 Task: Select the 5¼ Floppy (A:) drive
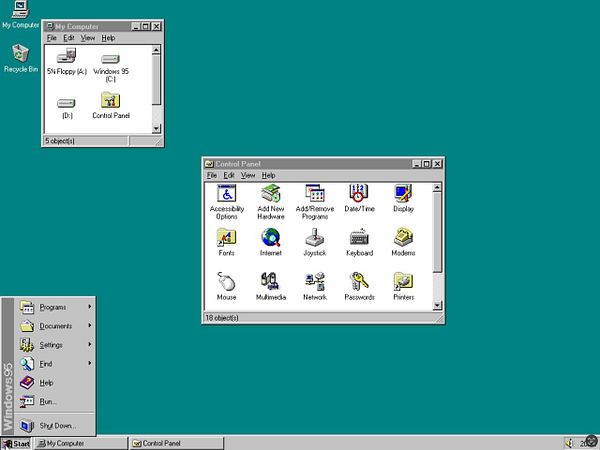(67, 61)
